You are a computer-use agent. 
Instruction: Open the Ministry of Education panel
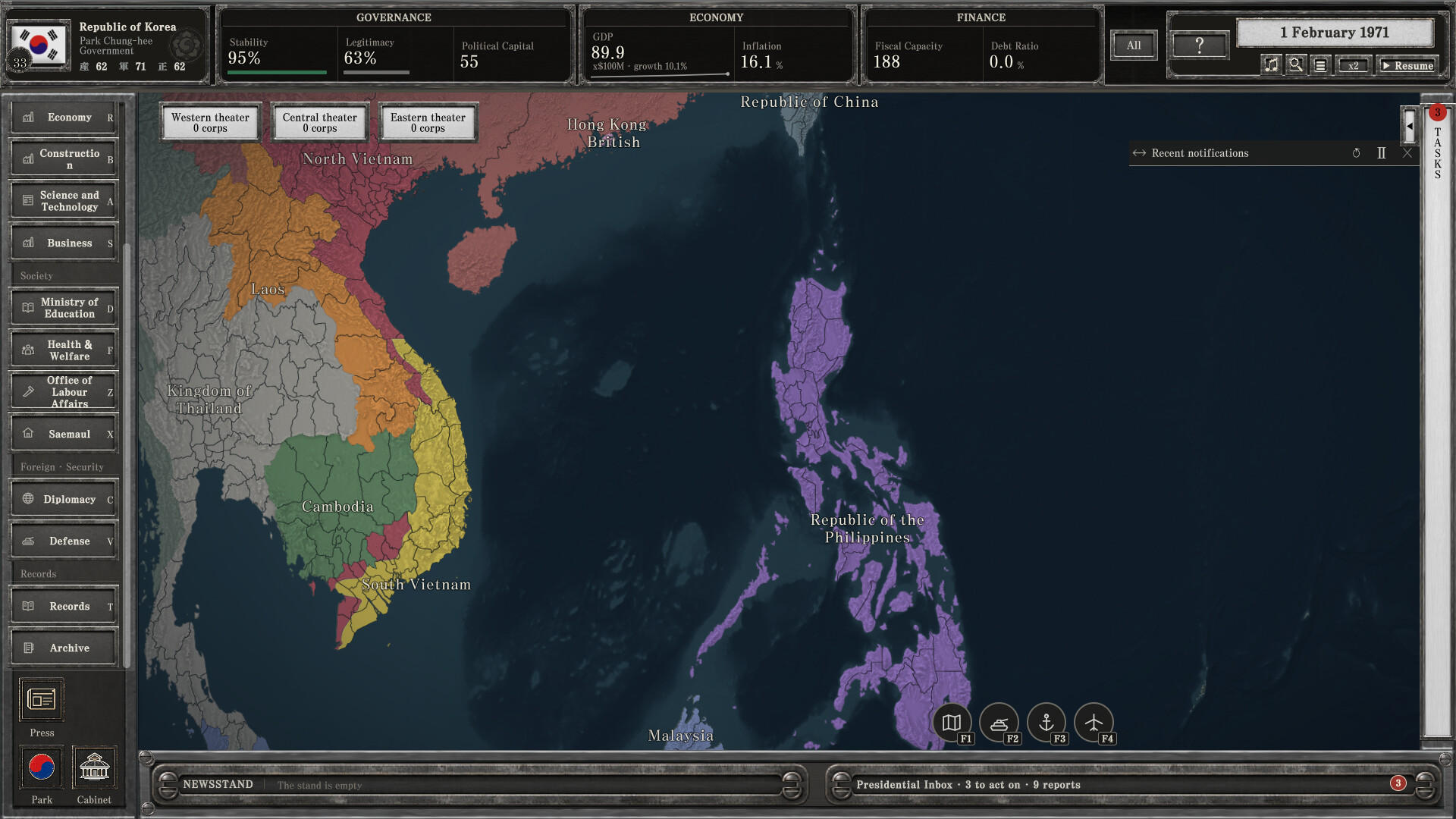coord(64,308)
